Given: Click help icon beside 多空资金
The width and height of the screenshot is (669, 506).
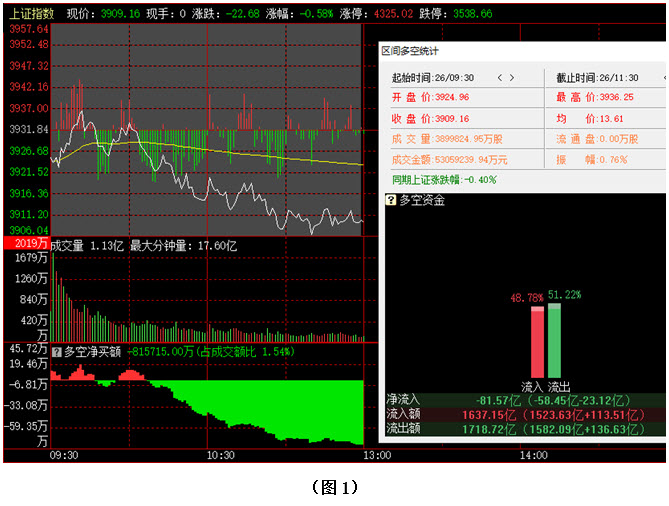Looking at the screenshot, I should pyautogui.click(x=391, y=200).
